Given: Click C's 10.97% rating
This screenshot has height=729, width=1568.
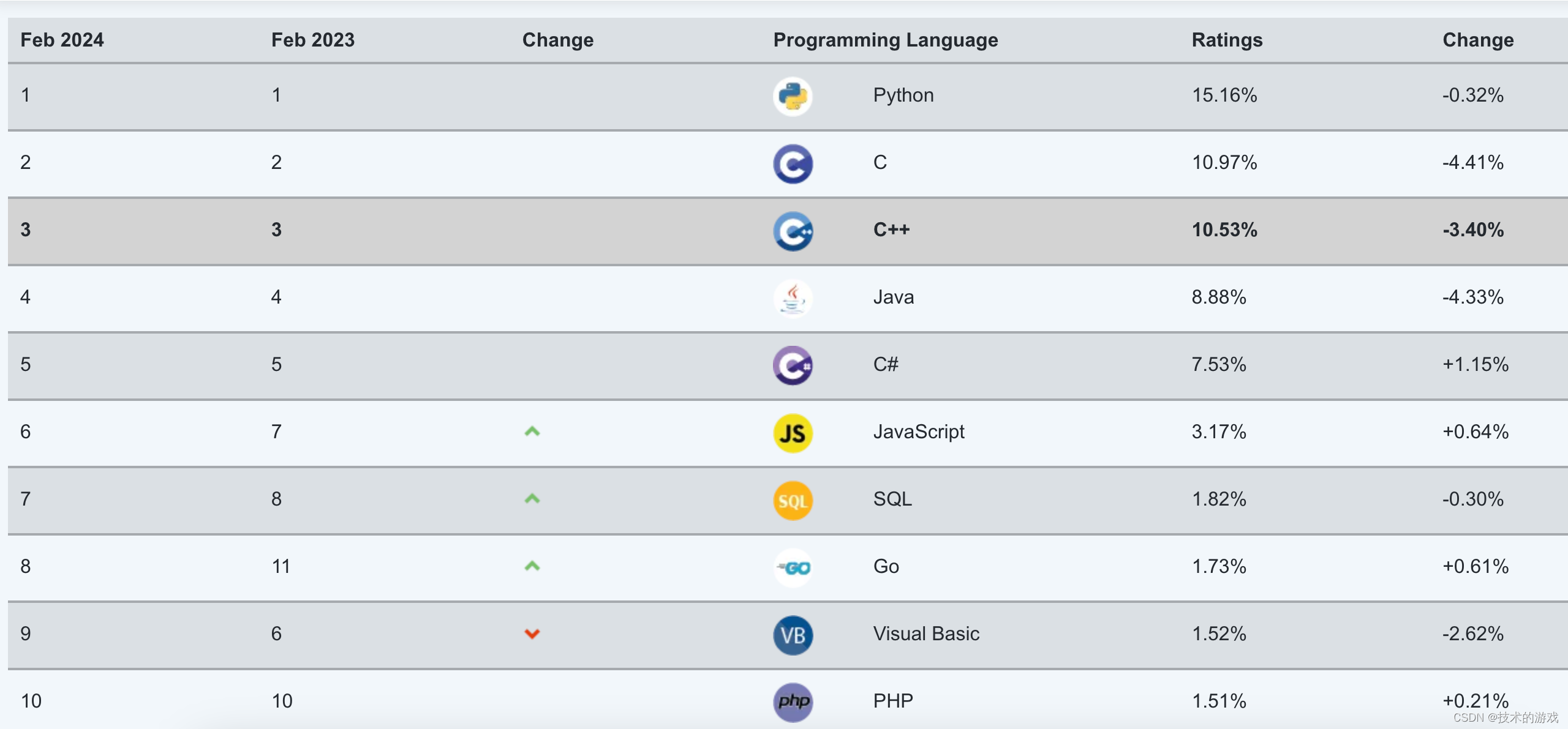Looking at the screenshot, I should tap(1224, 162).
